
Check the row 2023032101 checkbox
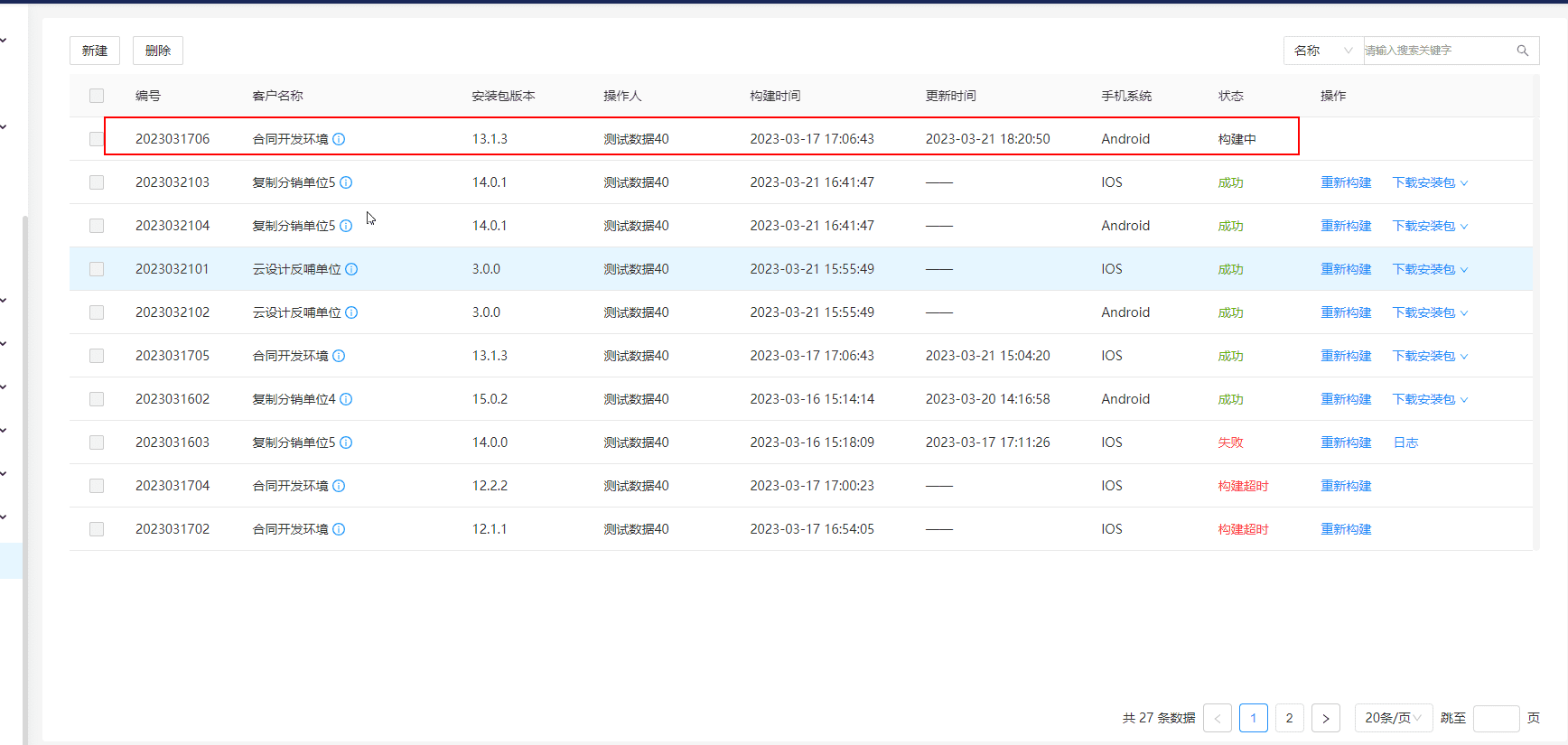click(x=97, y=269)
